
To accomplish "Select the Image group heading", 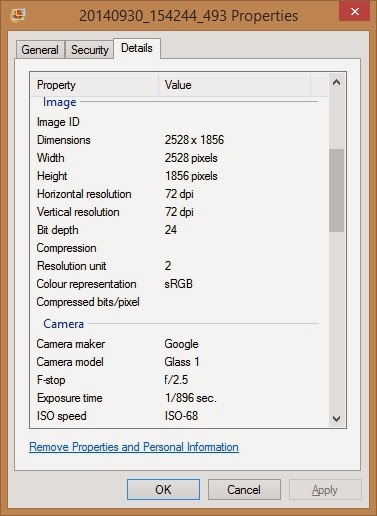I will click(60, 102).
